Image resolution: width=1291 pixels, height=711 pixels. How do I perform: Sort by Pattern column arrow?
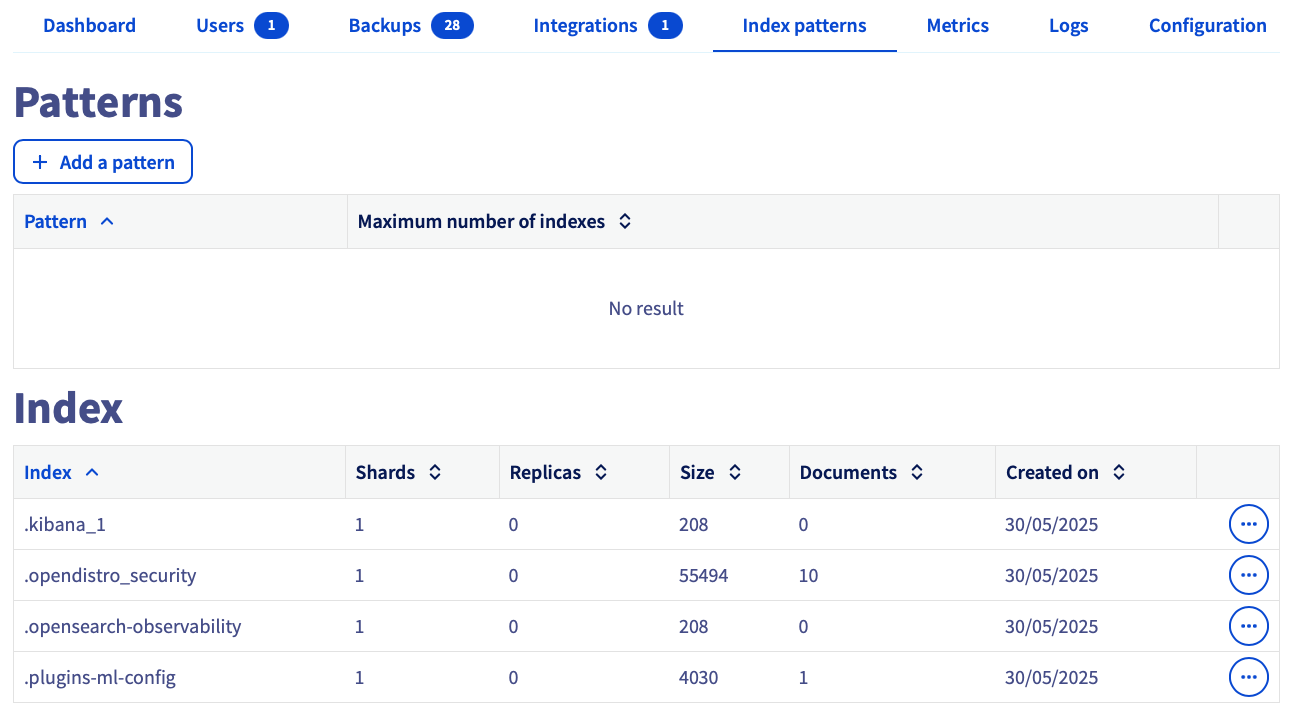pyautogui.click(x=107, y=222)
